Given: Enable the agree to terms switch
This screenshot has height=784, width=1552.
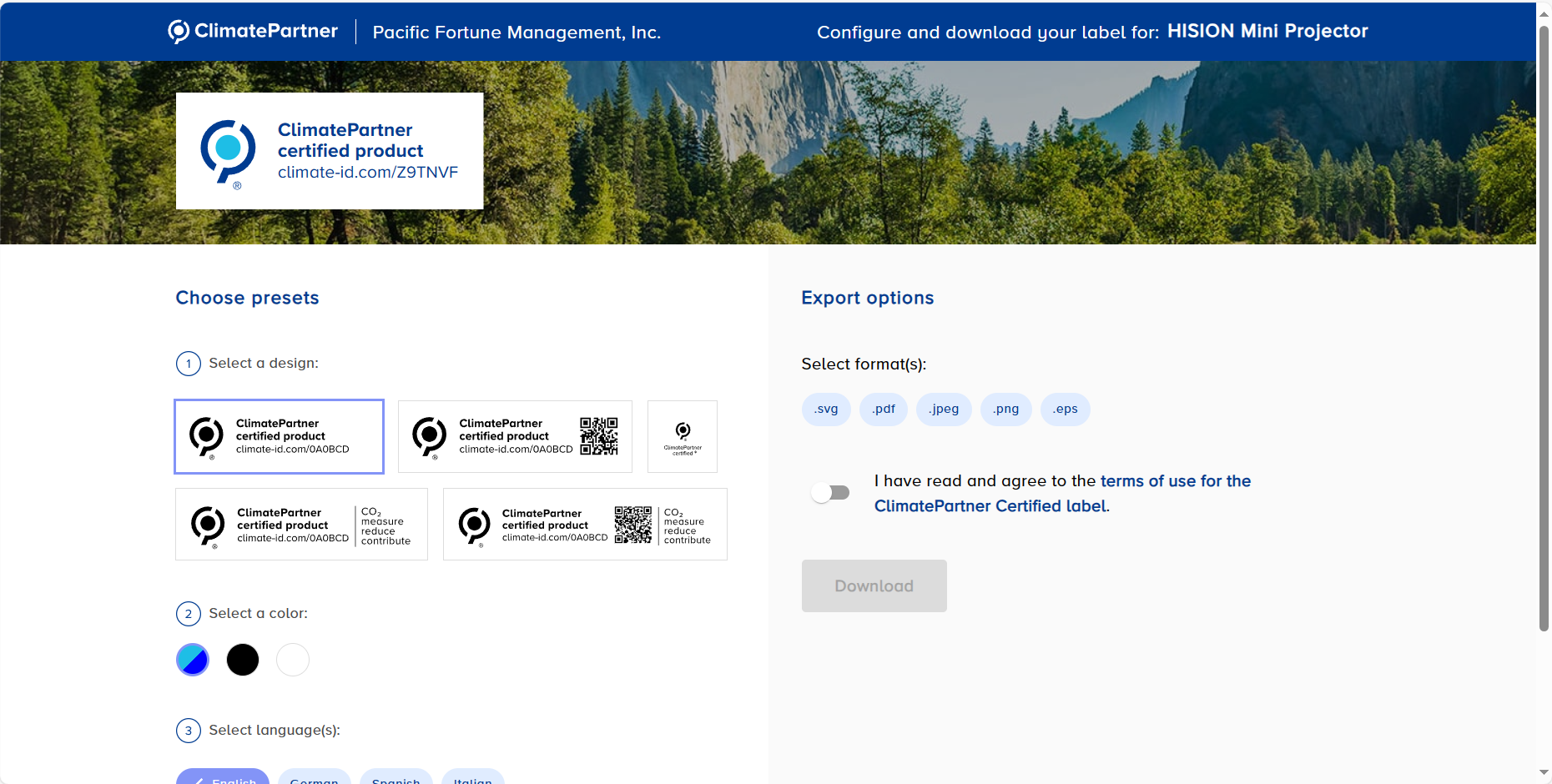Looking at the screenshot, I should [x=830, y=493].
